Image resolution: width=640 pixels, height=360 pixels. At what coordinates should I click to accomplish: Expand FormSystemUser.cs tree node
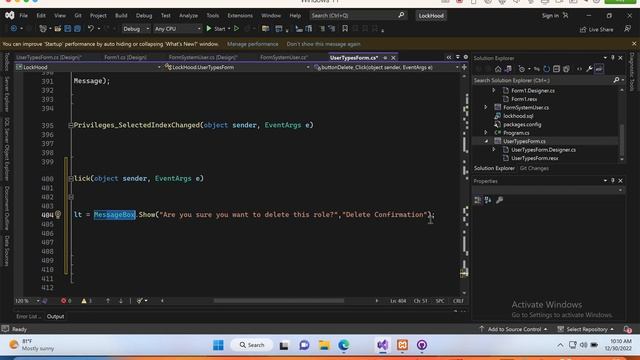point(486,107)
